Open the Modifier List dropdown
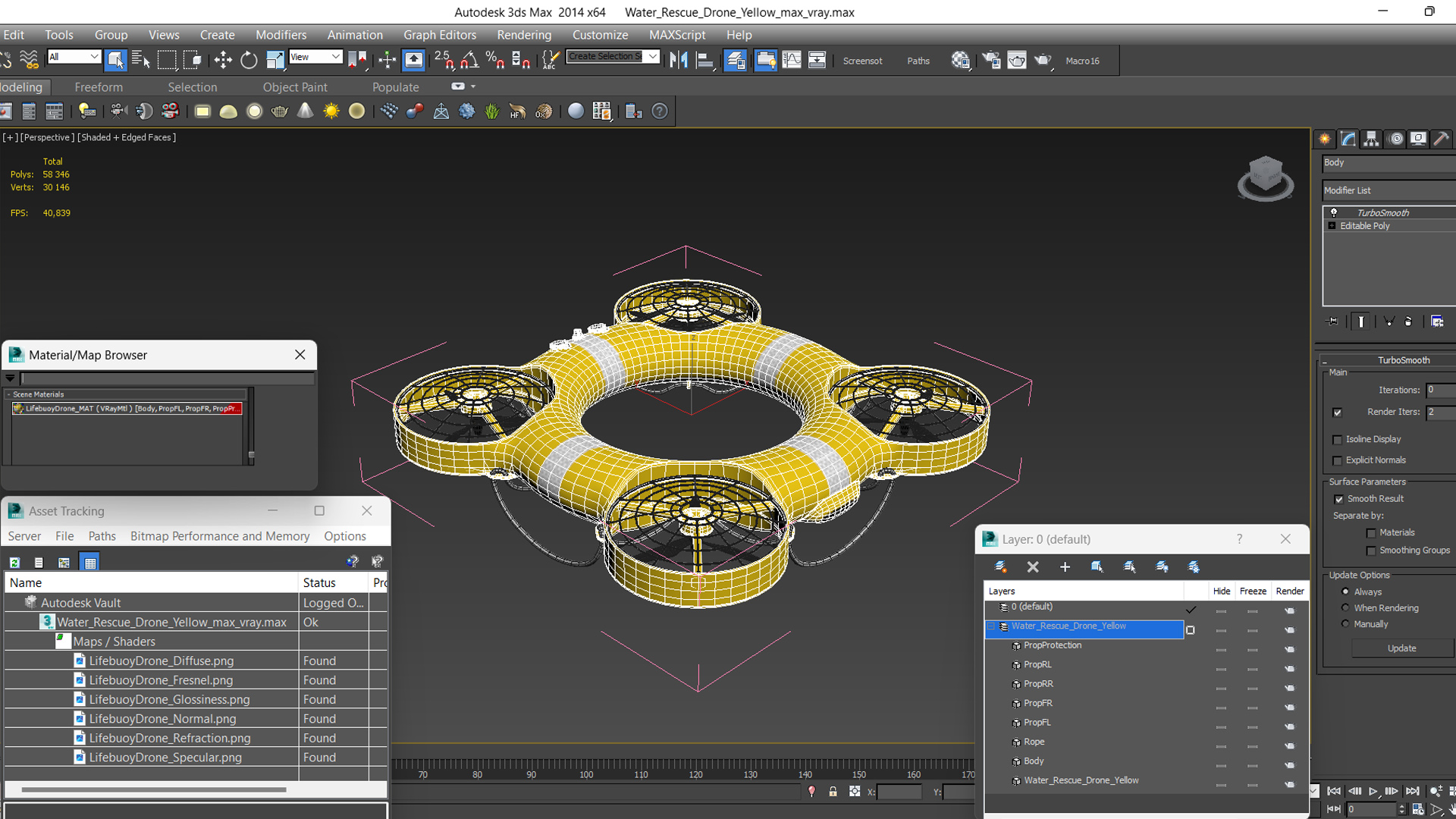 pos(1389,190)
